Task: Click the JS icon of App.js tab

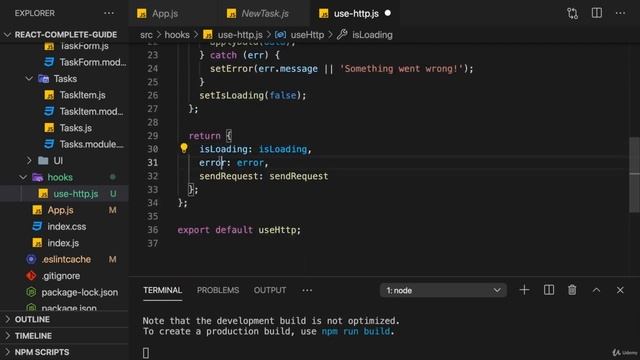Action: [142, 13]
